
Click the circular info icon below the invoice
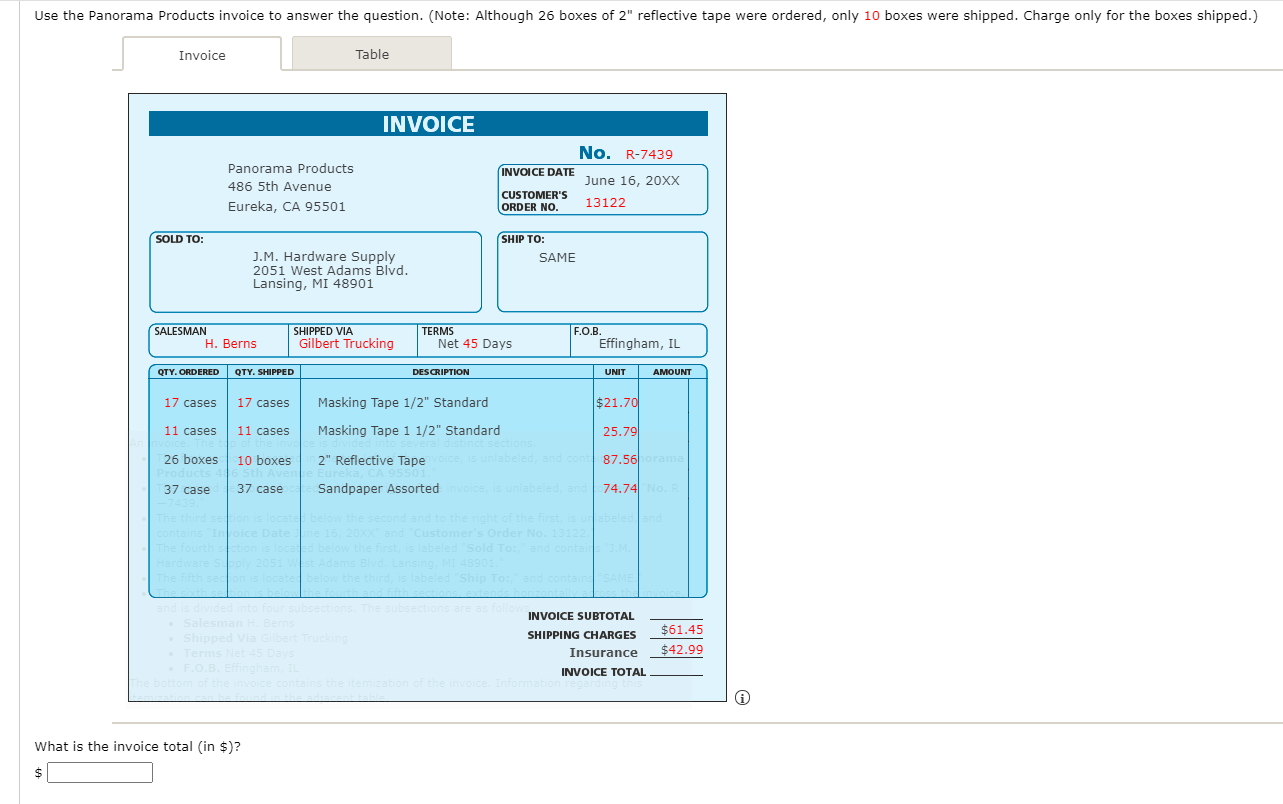click(742, 697)
